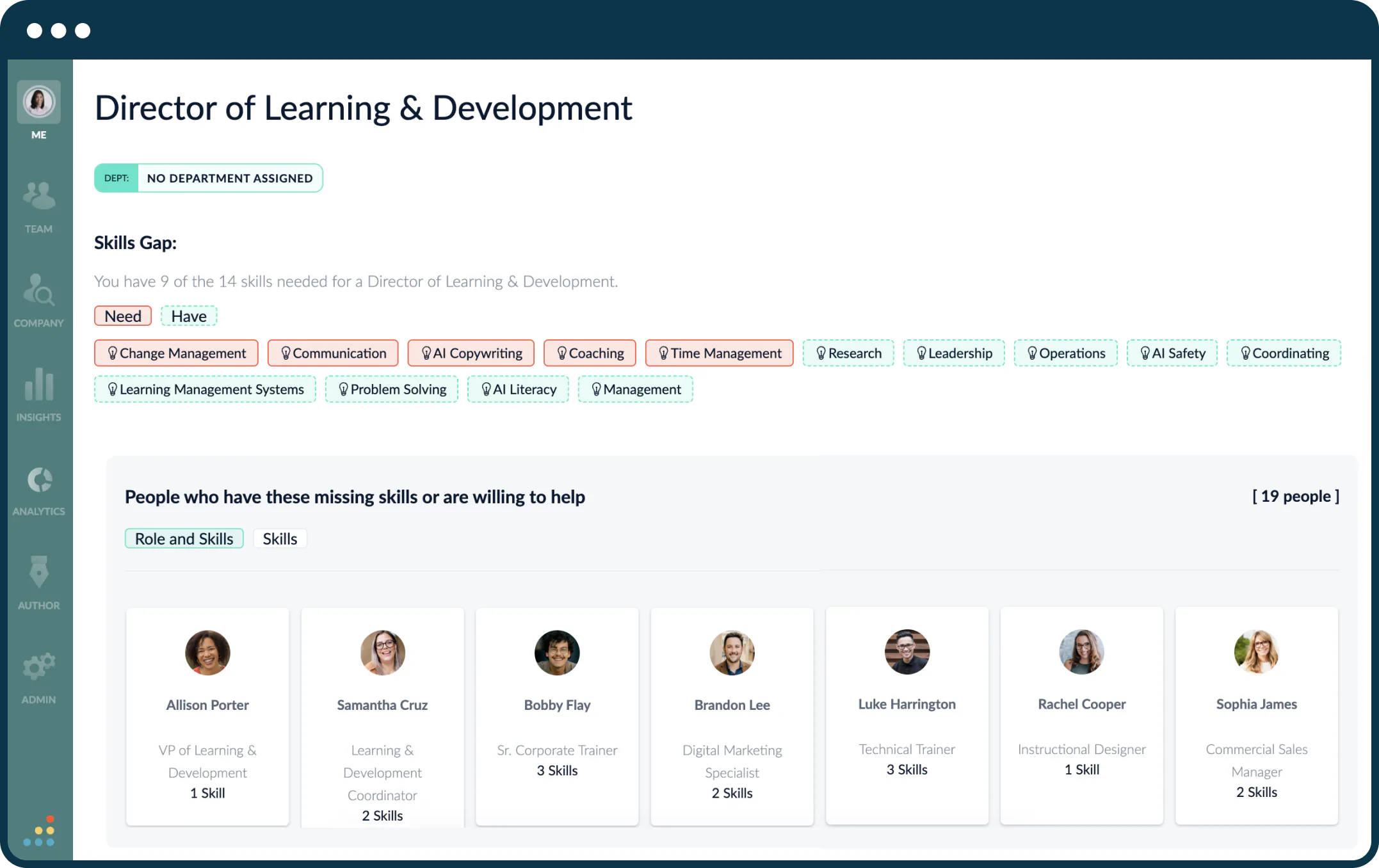
Task: Click the AI Literacy skill tag
Action: 518,389
